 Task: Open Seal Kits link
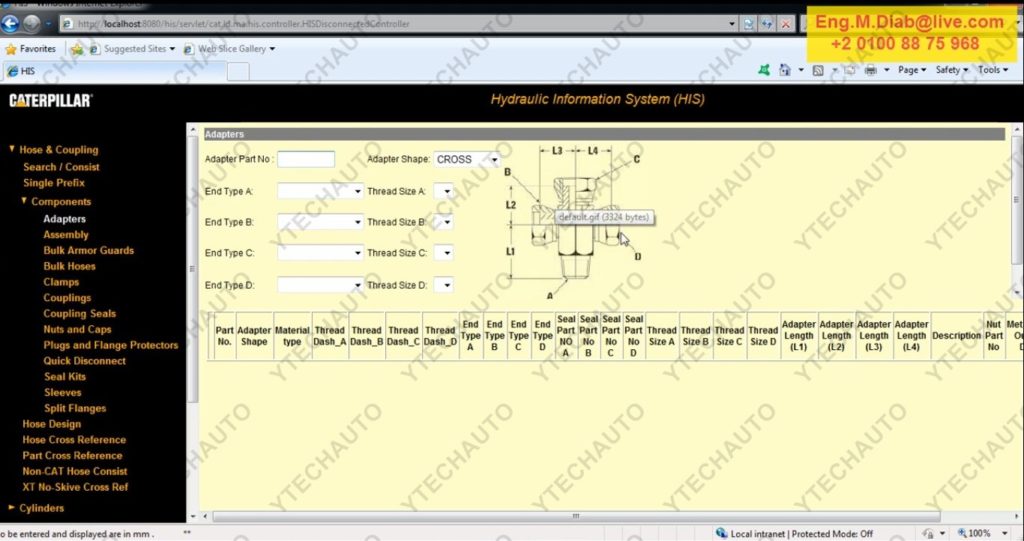(x=65, y=376)
